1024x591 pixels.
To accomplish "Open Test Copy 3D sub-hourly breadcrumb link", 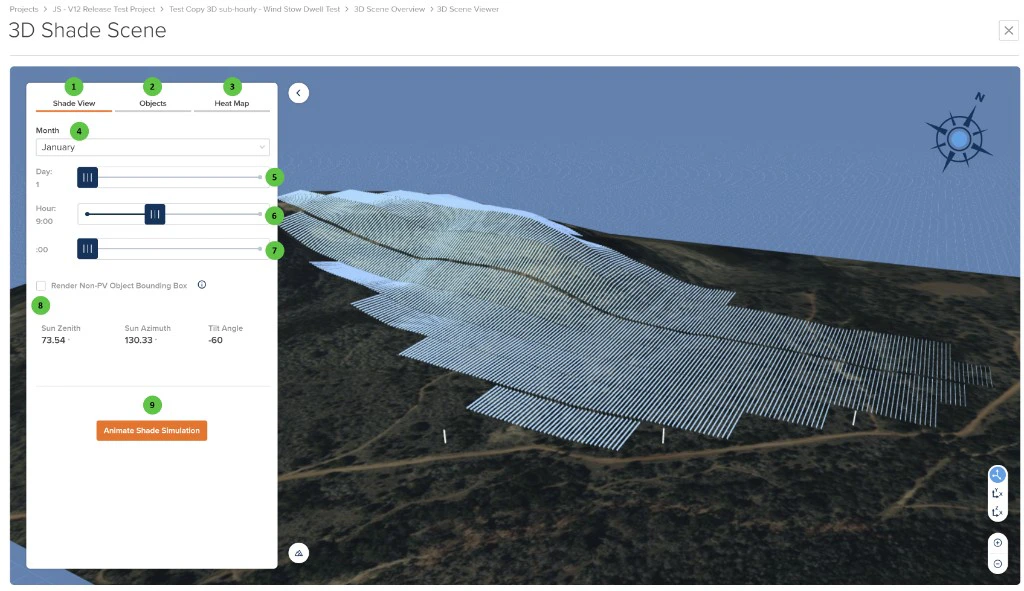I will (254, 9).
